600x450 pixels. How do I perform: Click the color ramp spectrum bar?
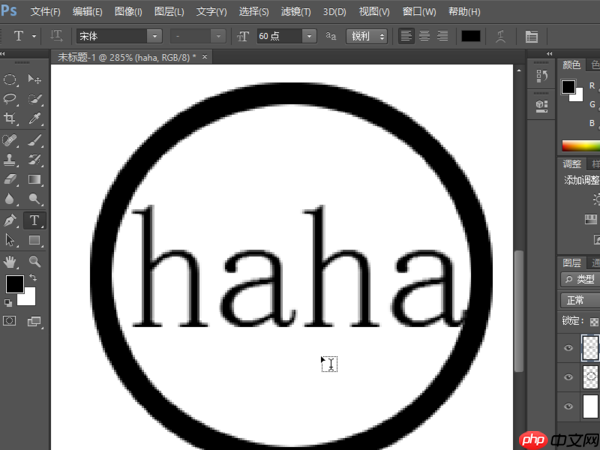(x=580, y=146)
